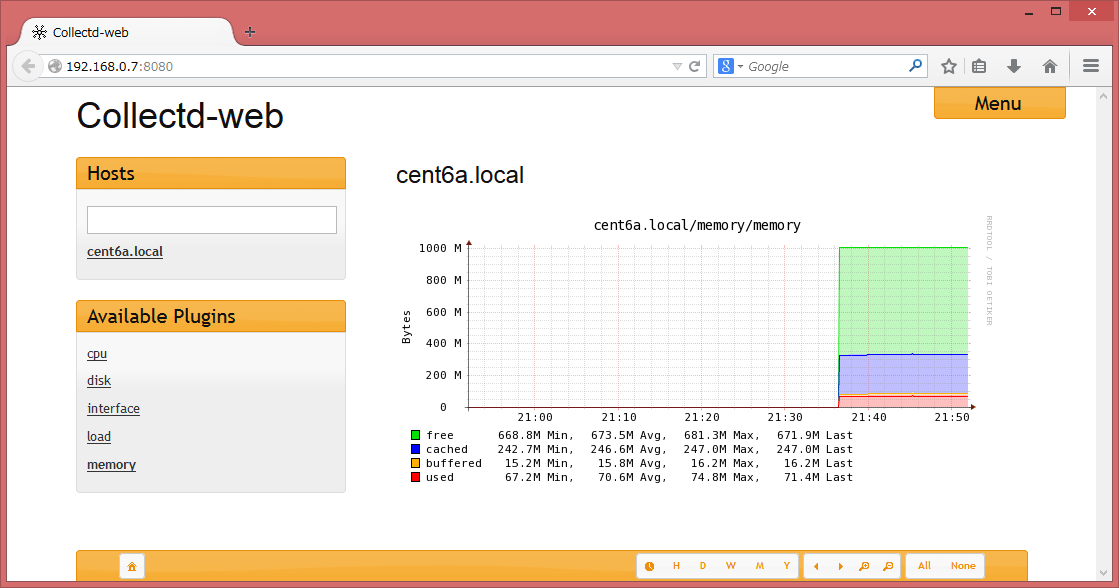This screenshot has height=588, width=1119.
Task: Select the H hourly timespan
Action: [676, 566]
